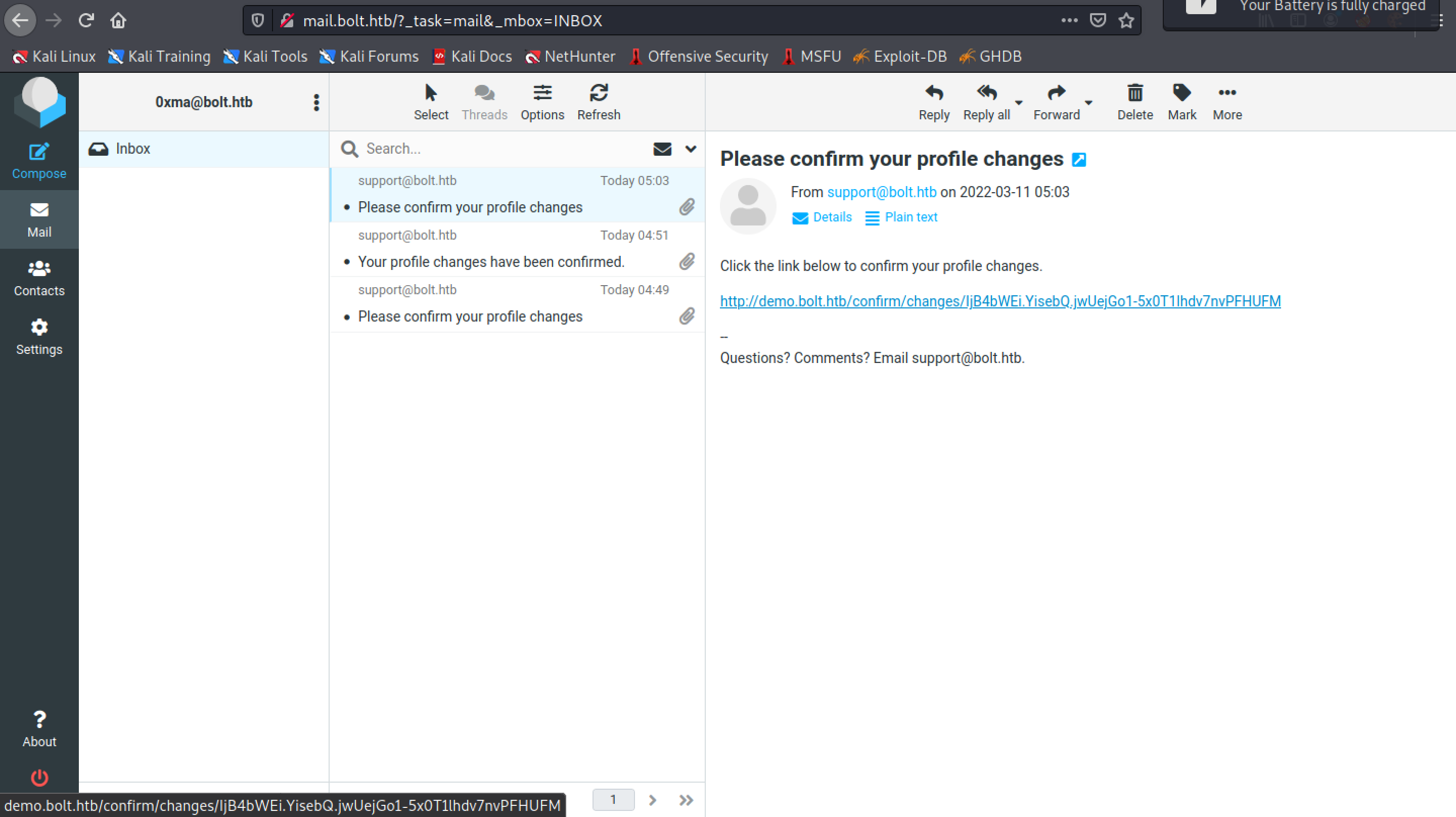Click the browser Back arrow button

pos(20,21)
